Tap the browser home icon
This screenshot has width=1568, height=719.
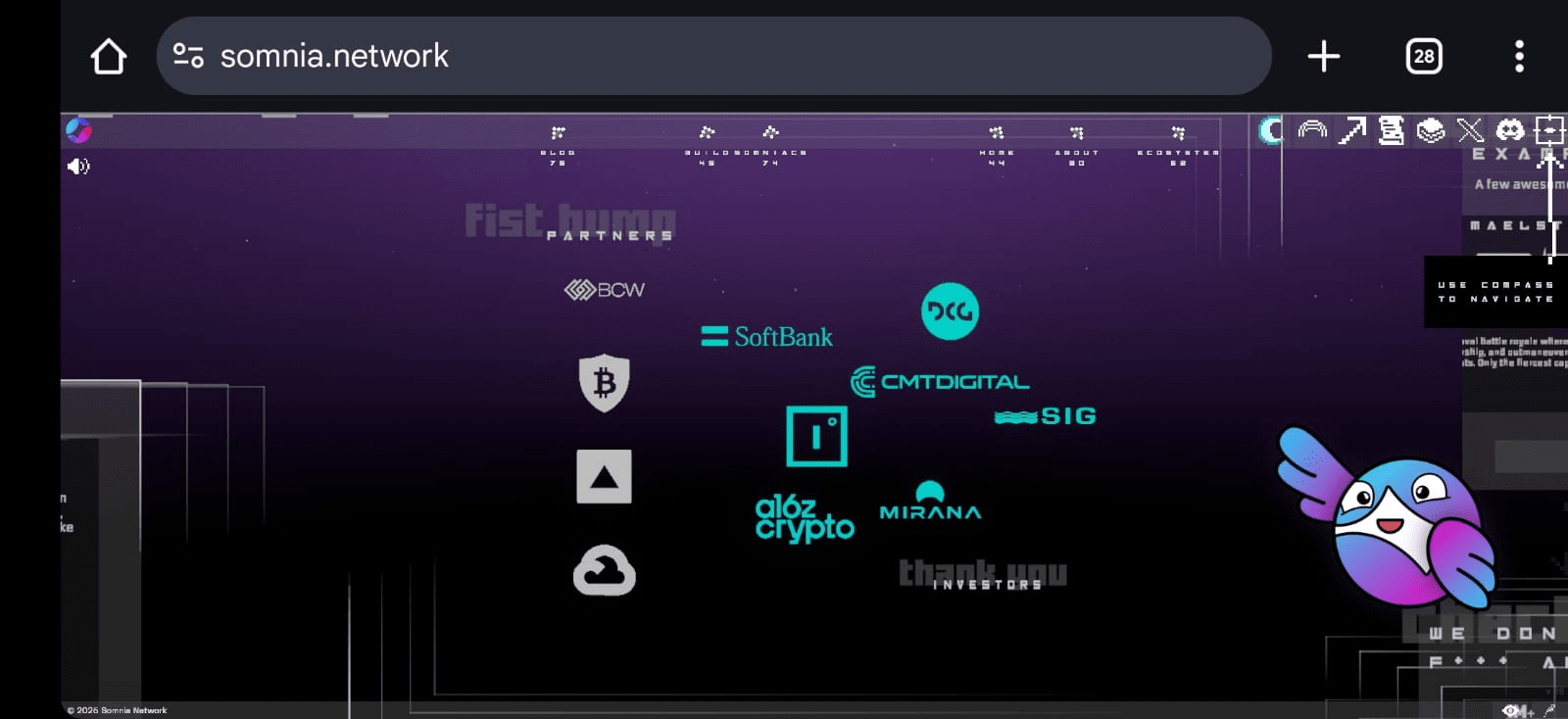click(109, 57)
